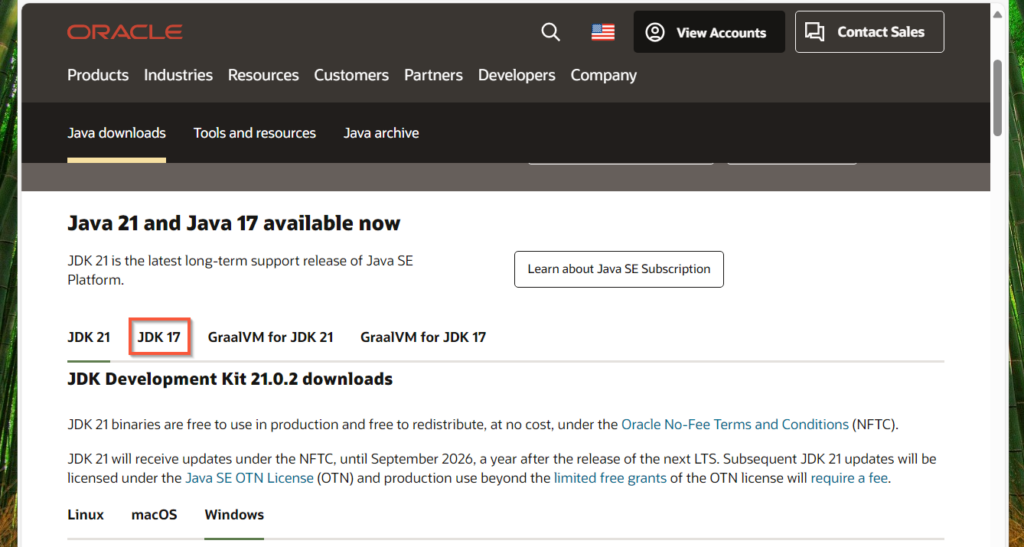Select the GraalVM for JDK 17 tab
1024x547 pixels.
point(423,337)
